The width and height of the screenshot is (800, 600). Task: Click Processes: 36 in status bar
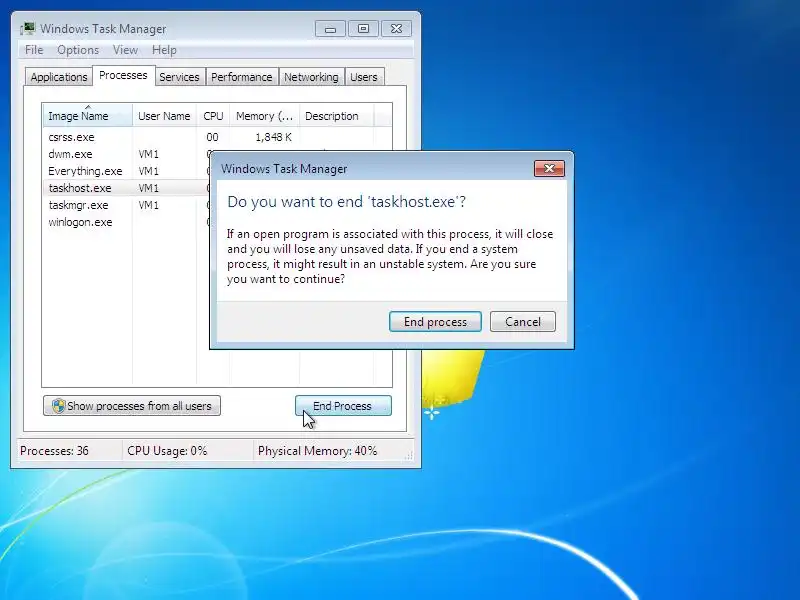pyautogui.click(x=54, y=451)
